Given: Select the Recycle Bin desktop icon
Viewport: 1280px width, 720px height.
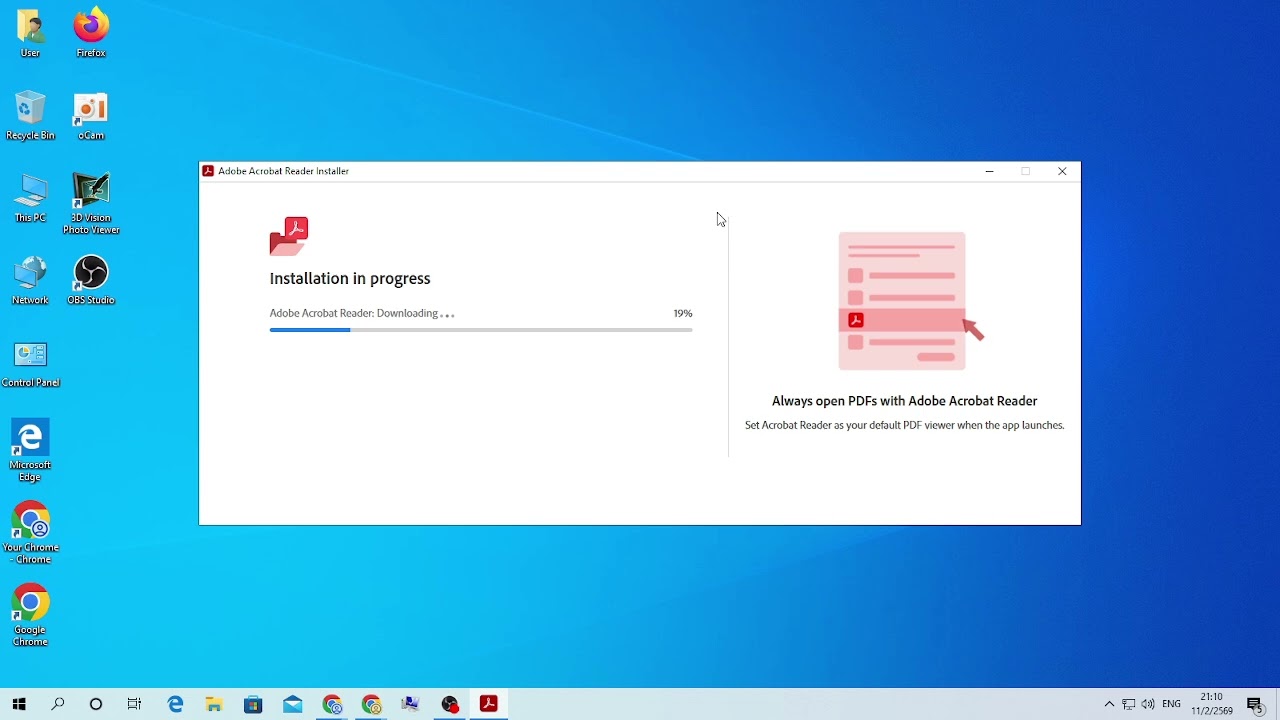Looking at the screenshot, I should [30, 115].
